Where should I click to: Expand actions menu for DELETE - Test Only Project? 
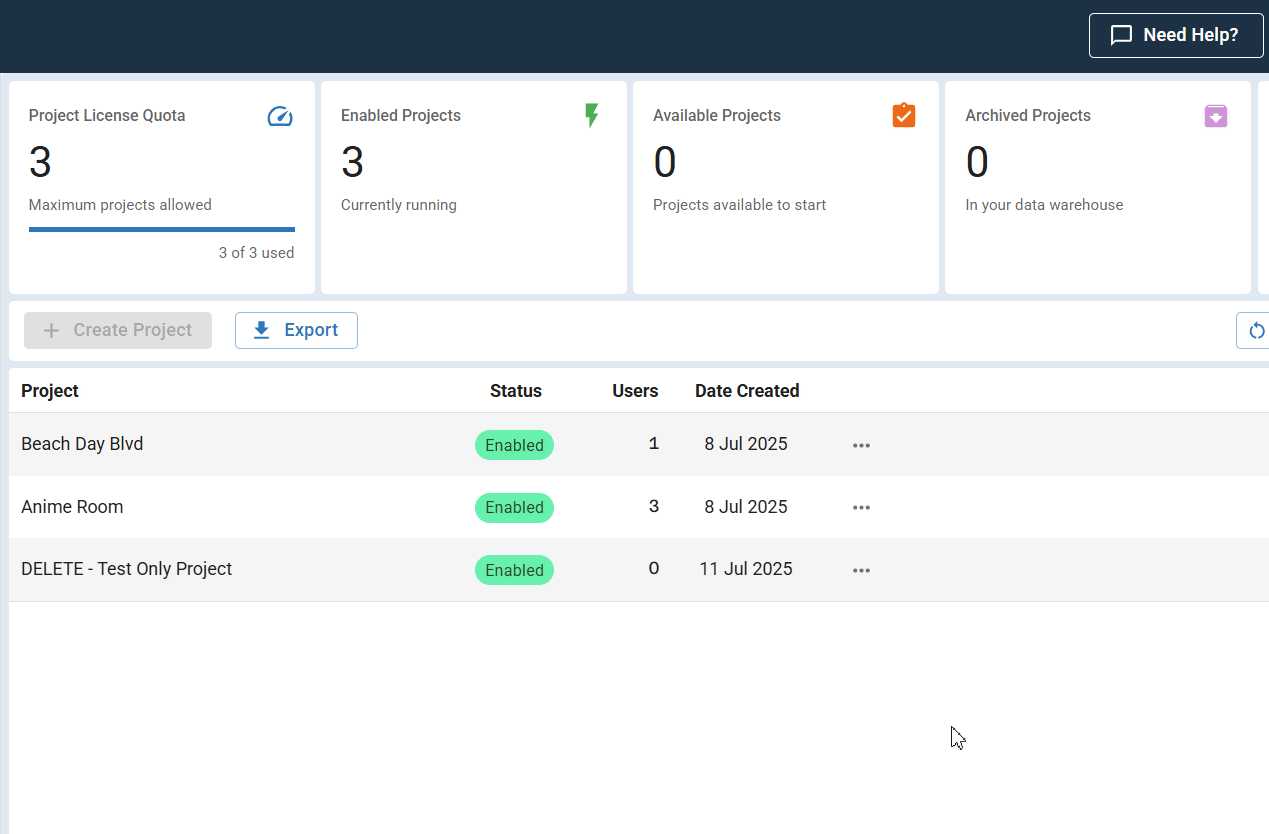861,570
